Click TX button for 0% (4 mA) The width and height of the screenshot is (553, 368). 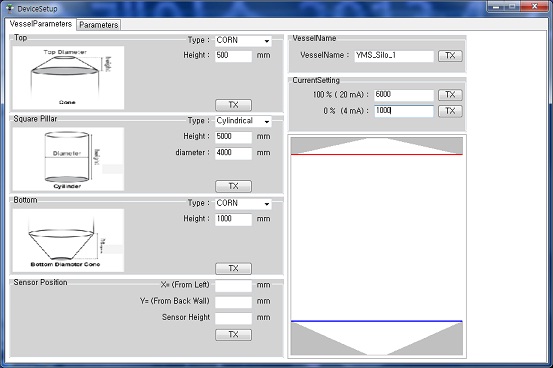pyautogui.click(x=450, y=111)
